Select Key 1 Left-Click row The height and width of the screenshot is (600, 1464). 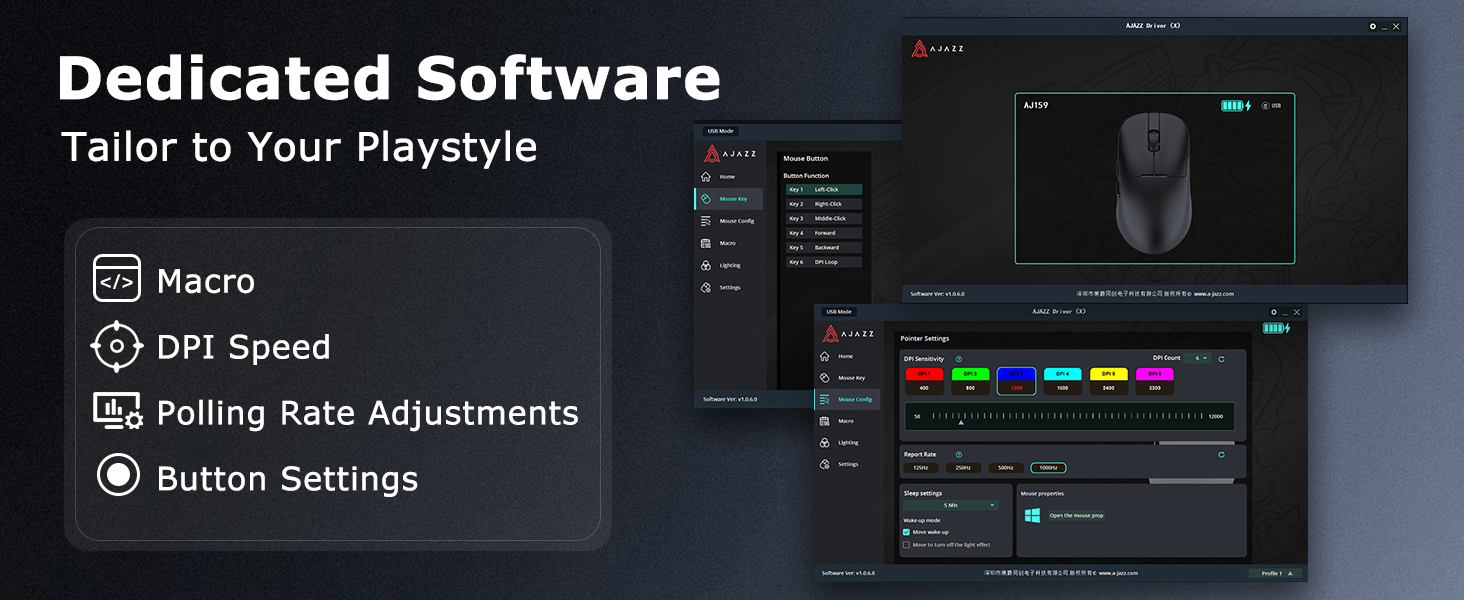tap(824, 189)
